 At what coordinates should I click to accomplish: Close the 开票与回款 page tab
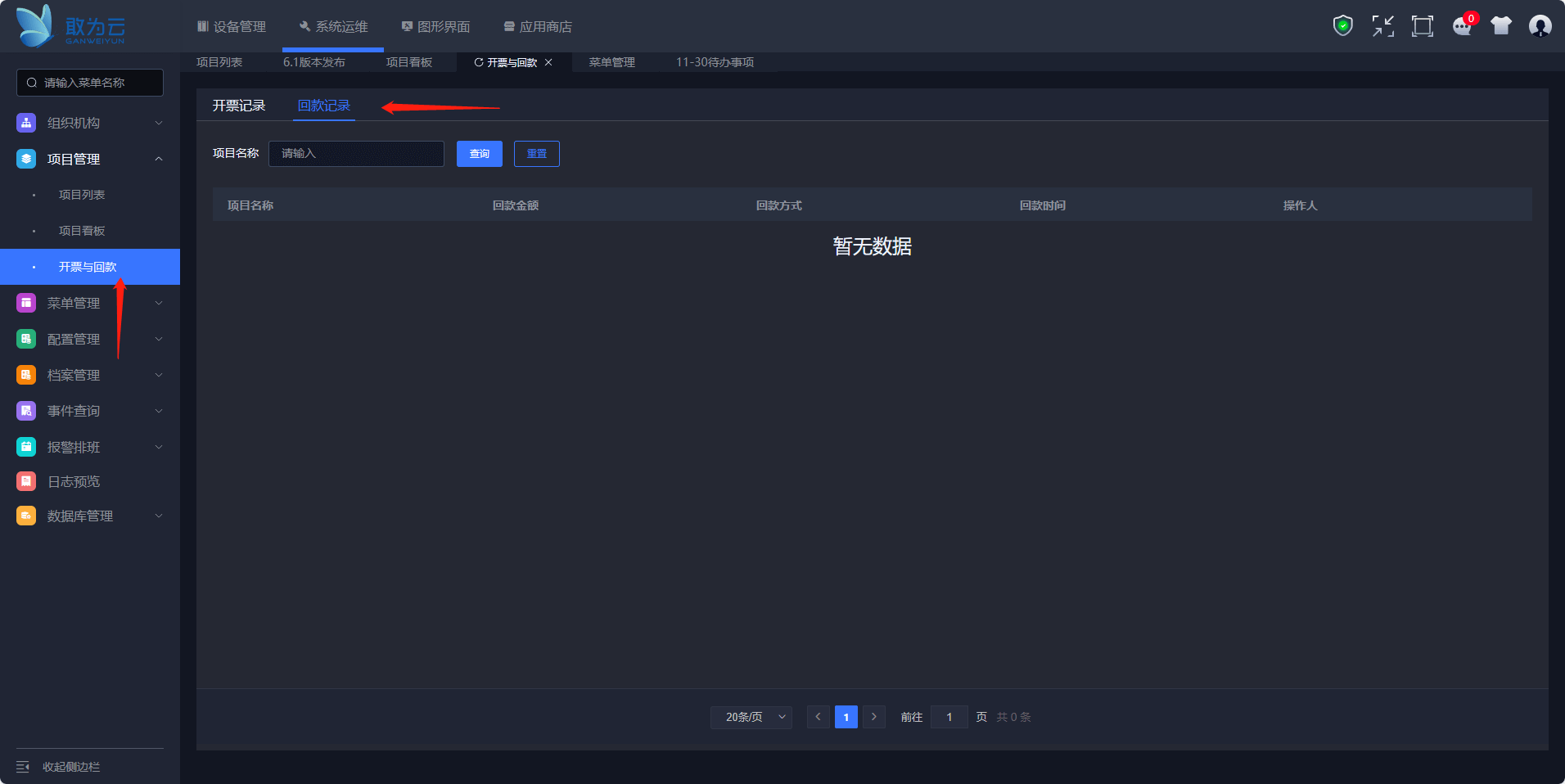[548, 62]
